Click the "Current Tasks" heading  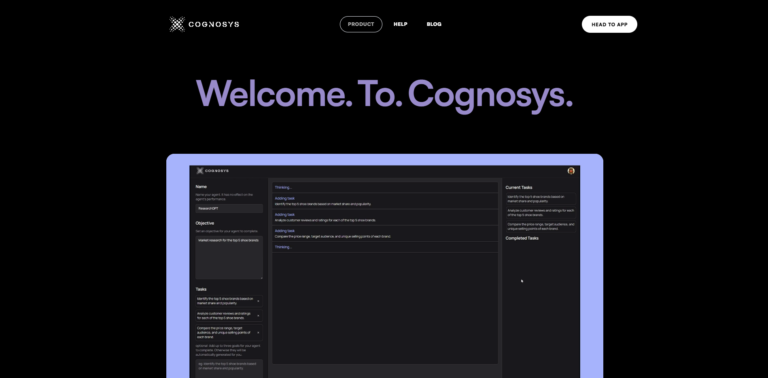point(519,188)
